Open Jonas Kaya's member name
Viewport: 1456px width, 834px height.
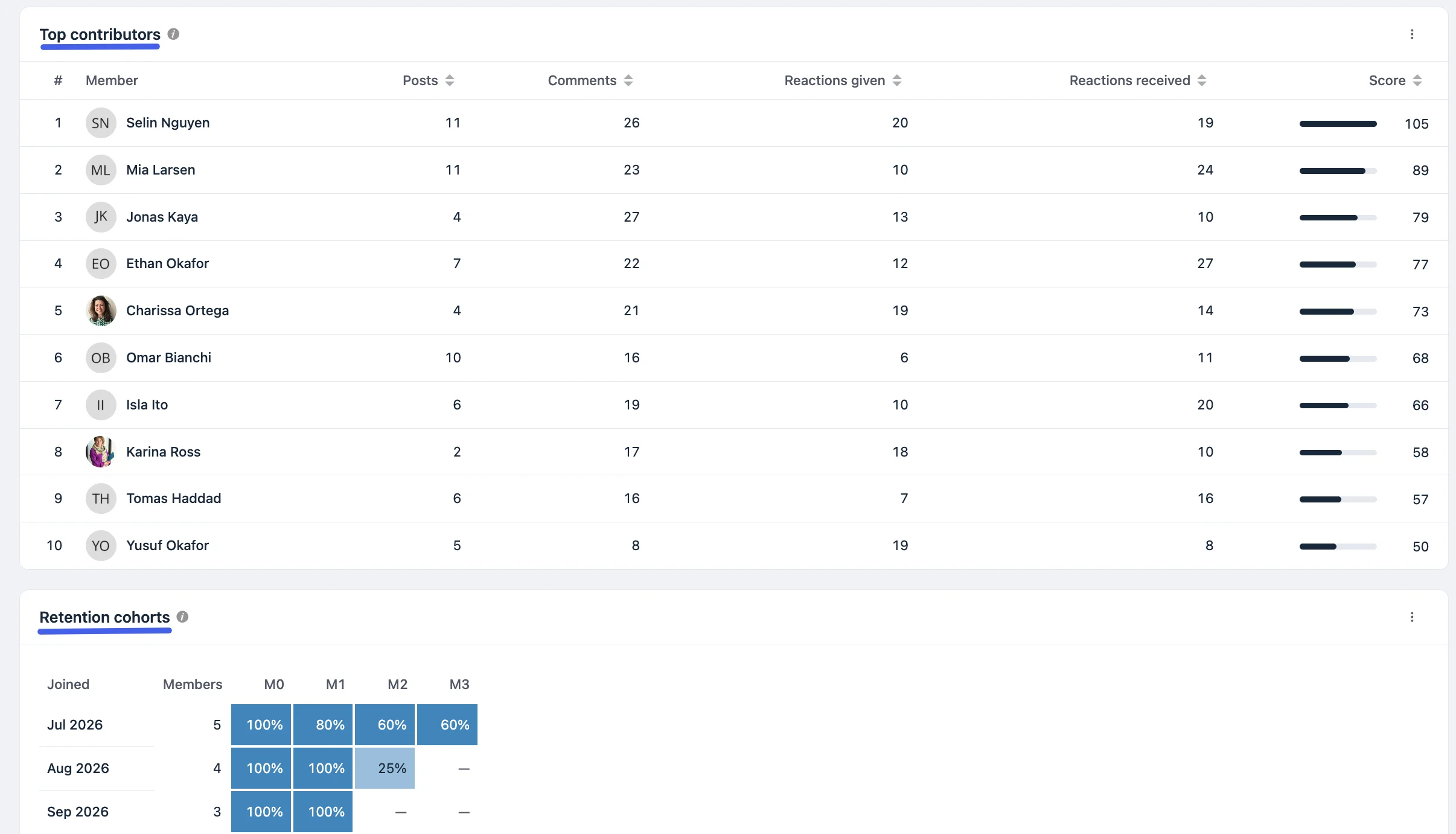(162, 217)
